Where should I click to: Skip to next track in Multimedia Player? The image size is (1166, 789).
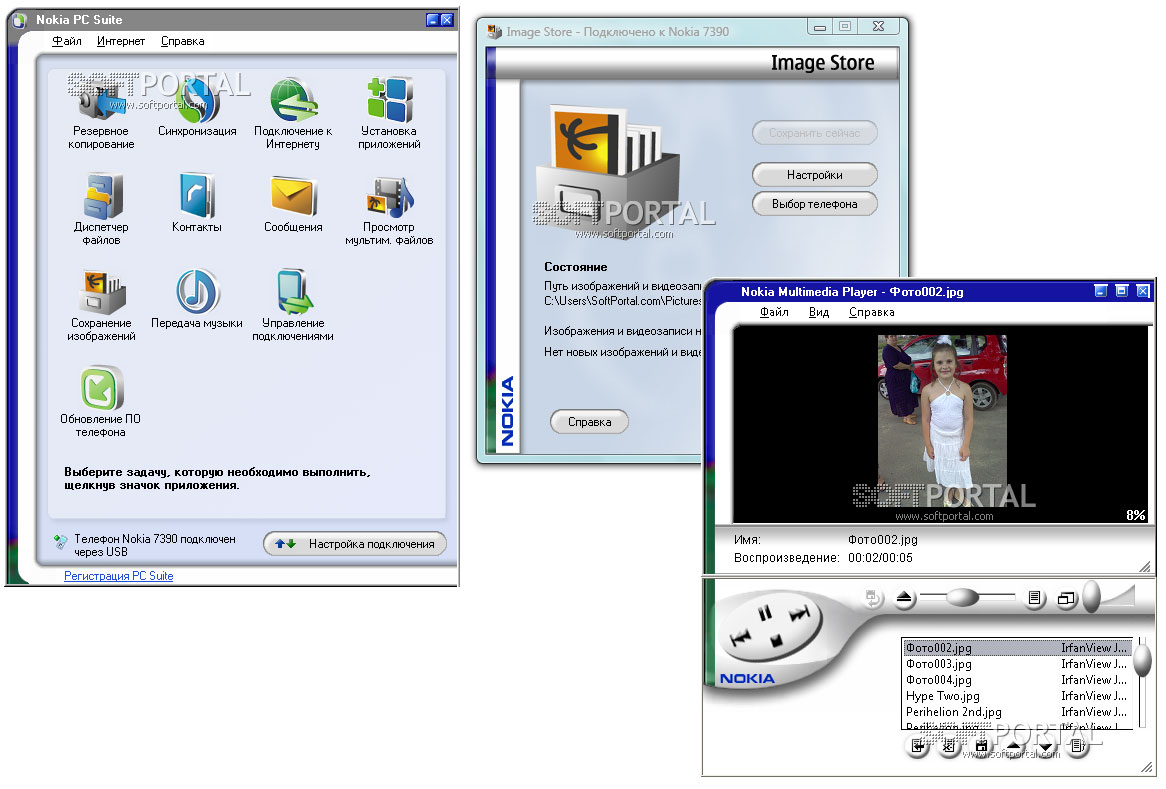pos(799,614)
